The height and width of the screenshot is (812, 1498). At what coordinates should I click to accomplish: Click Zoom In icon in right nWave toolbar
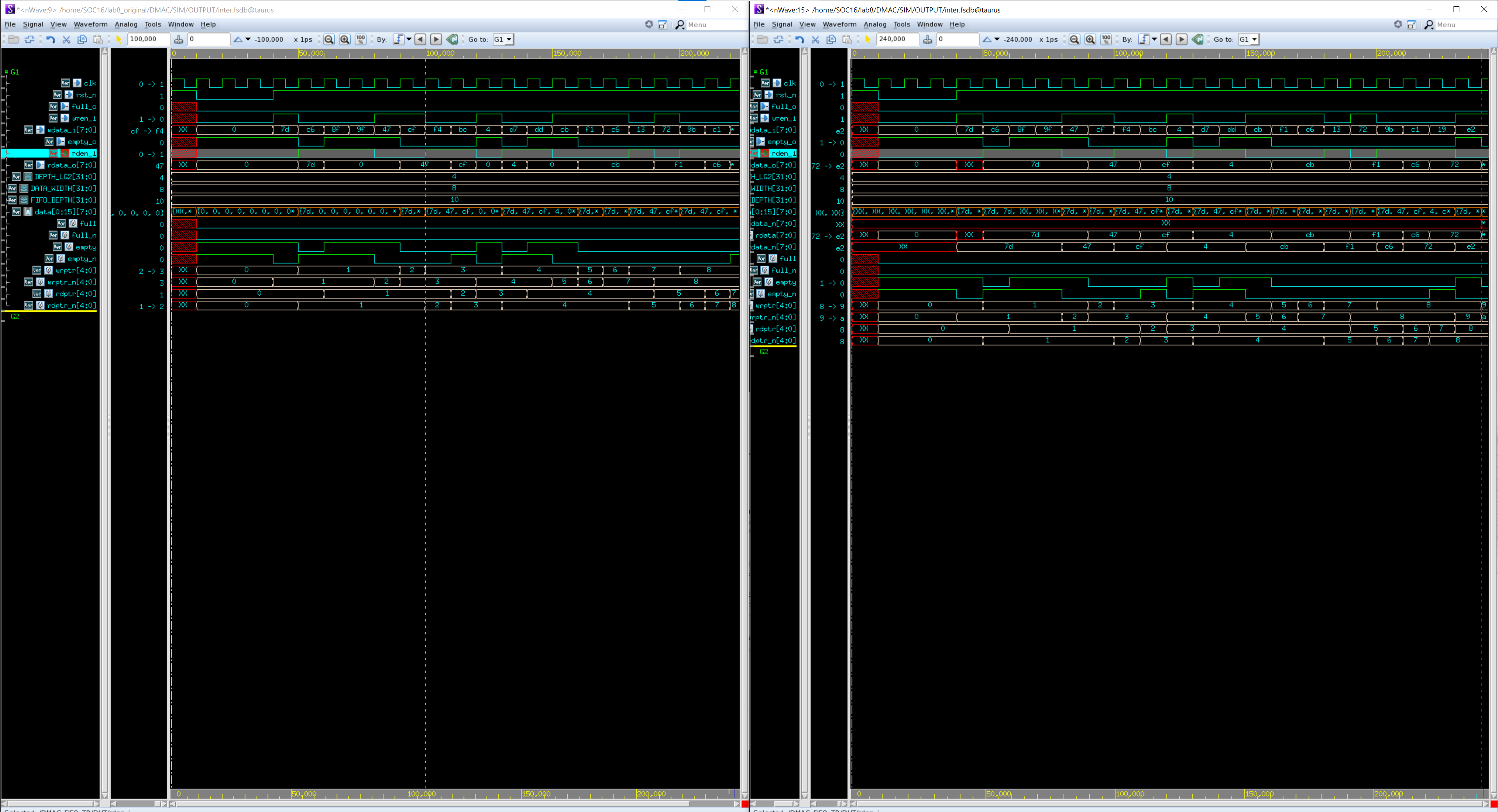1090,39
